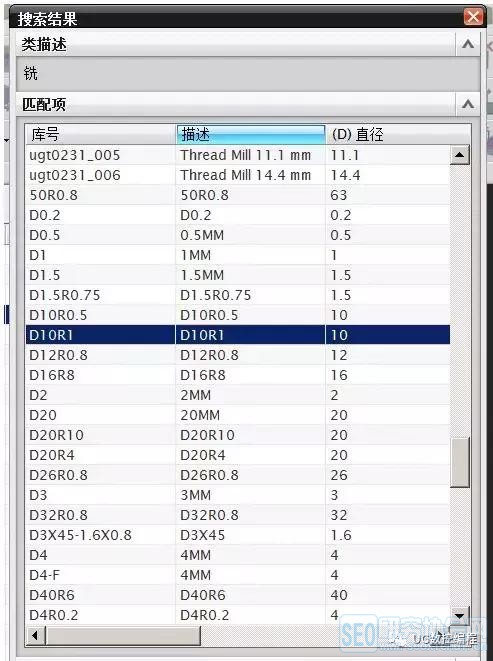Select the ugt0231_005 Thread Mill row
This screenshot has height=661, width=493.
tap(238, 155)
